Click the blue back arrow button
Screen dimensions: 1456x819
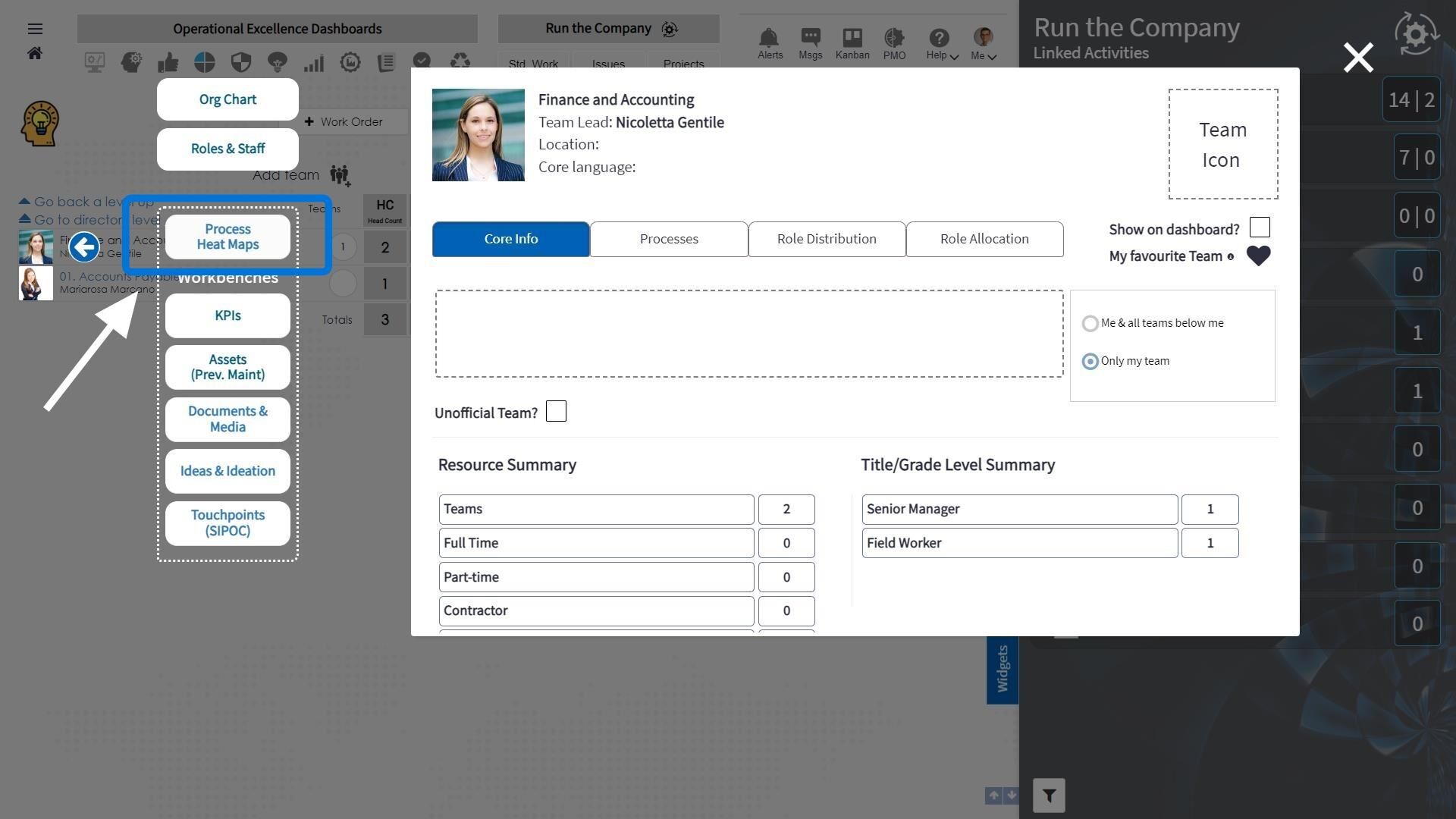coord(84,247)
